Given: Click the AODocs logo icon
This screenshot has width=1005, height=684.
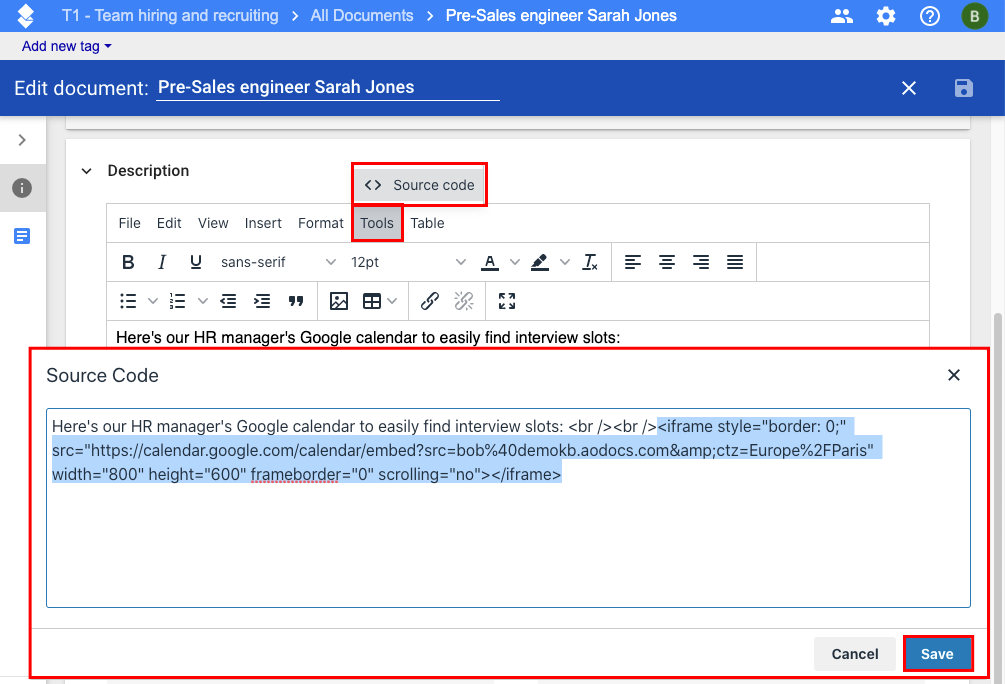Looking at the screenshot, I should click(26, 16).
